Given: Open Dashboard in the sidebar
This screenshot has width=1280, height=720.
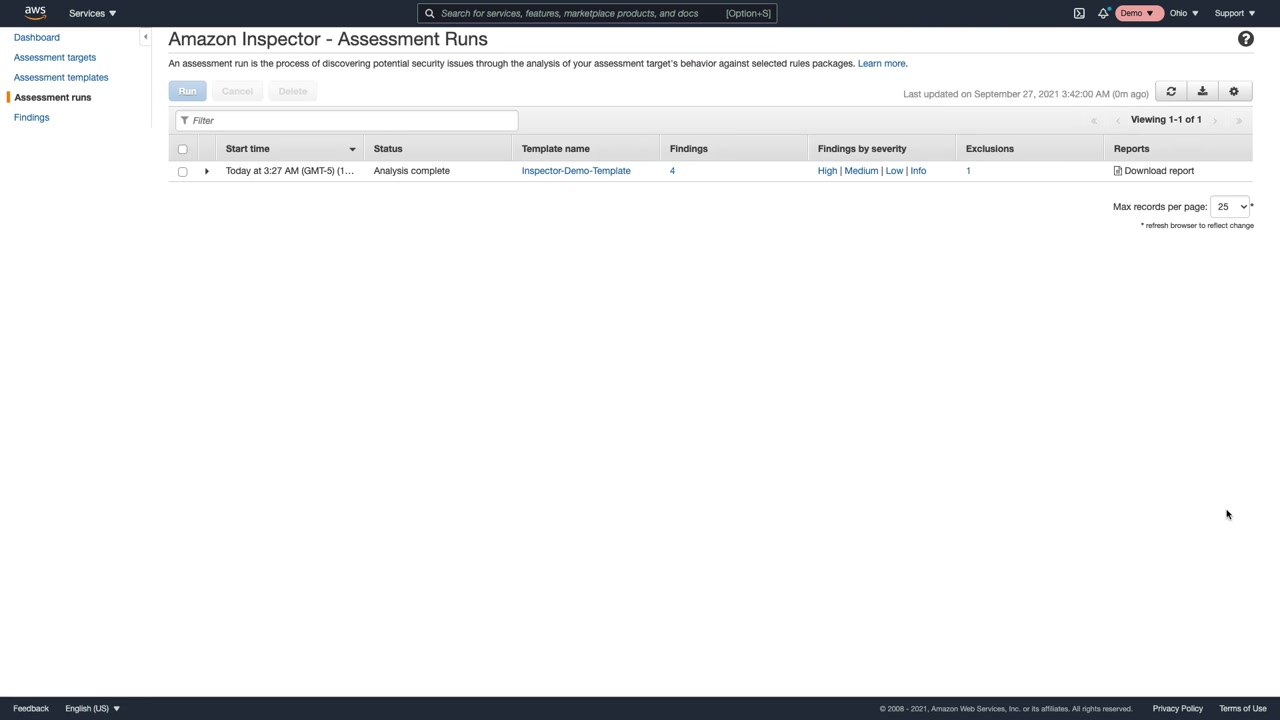Looking at the screenshot, I should [37, 37].
